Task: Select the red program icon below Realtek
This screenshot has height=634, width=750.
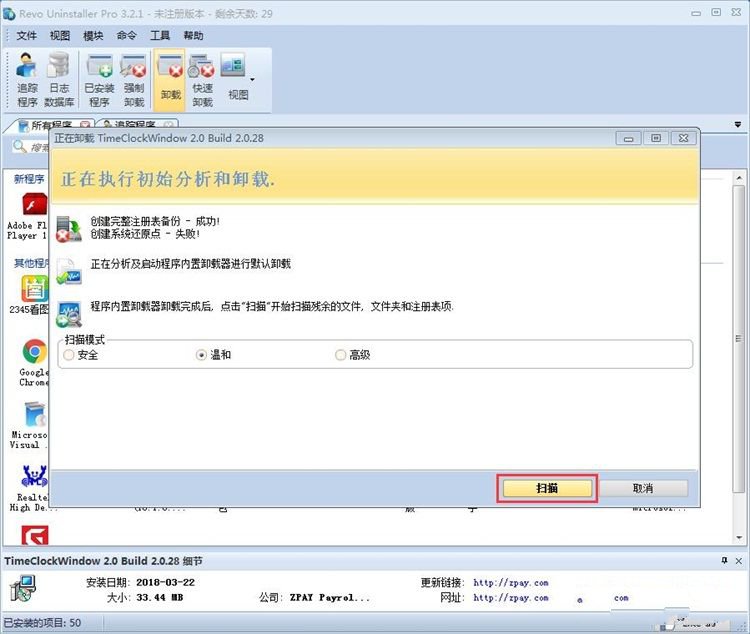Action: click(34, 535)
